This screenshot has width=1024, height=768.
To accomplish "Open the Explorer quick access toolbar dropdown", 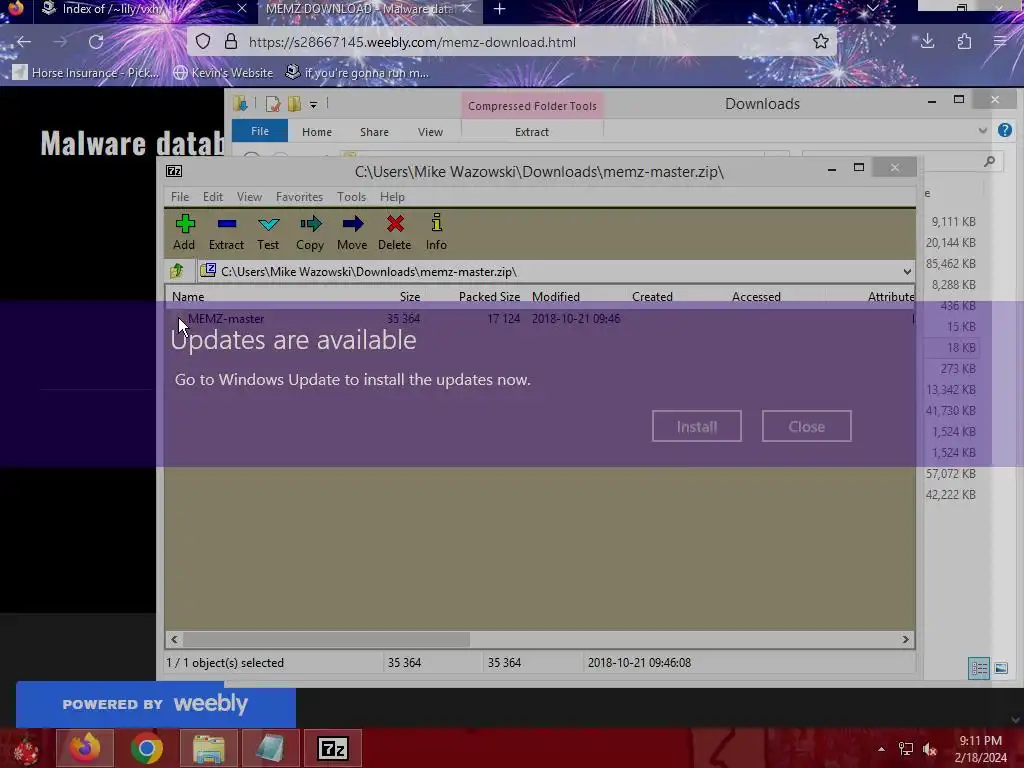I will click(313, 104).
